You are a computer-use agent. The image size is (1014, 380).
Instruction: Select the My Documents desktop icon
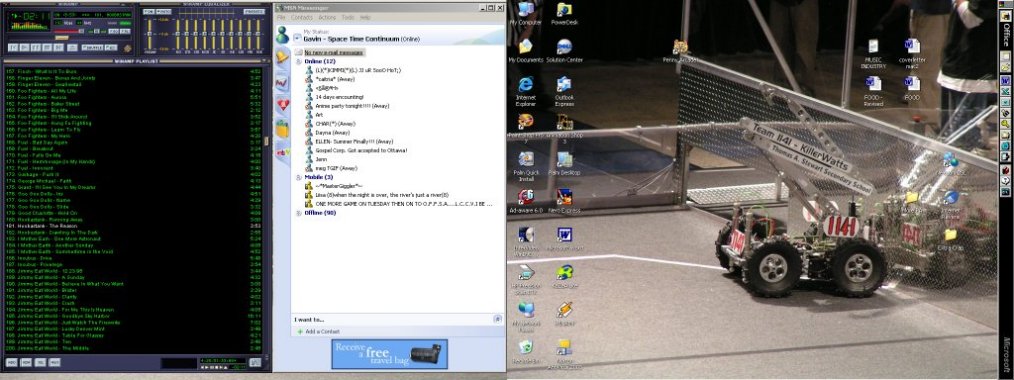(525, 50)
